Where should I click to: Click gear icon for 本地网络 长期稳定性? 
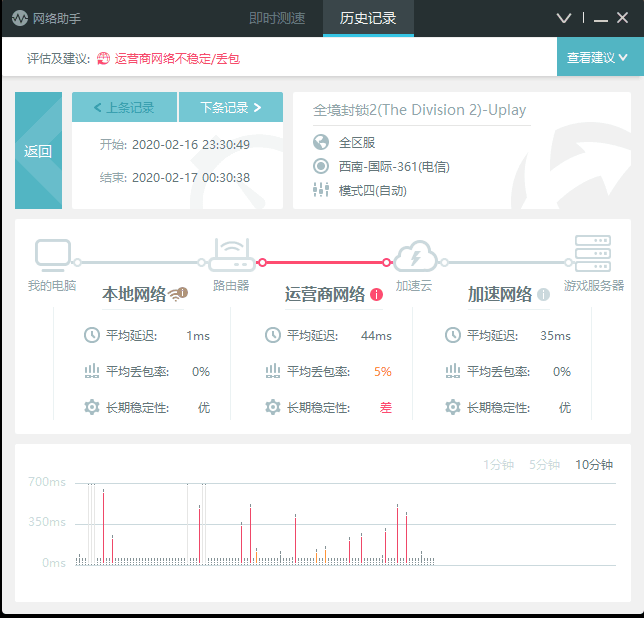click(92, 407)
